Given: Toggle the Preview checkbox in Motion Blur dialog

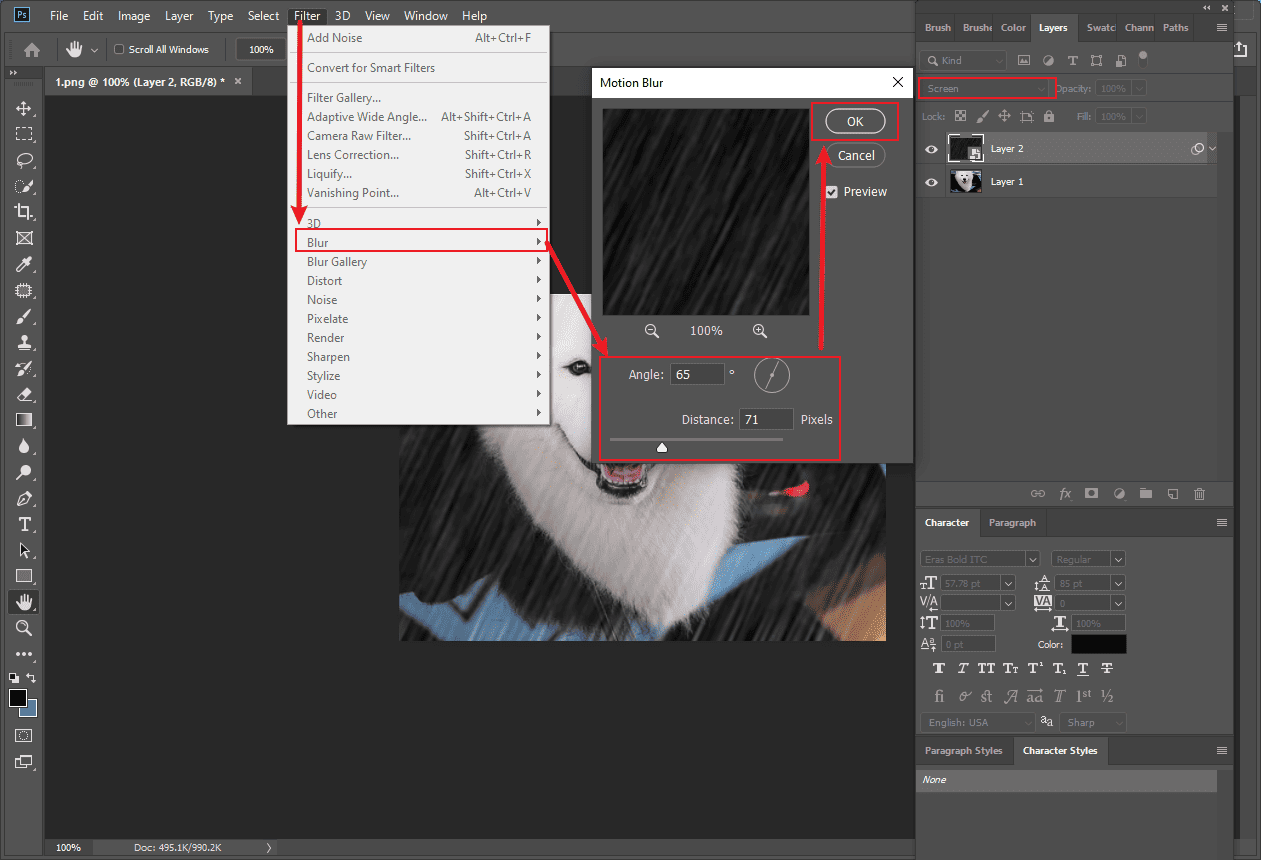Looking at the screenshot, I should (x=831, y=191).
